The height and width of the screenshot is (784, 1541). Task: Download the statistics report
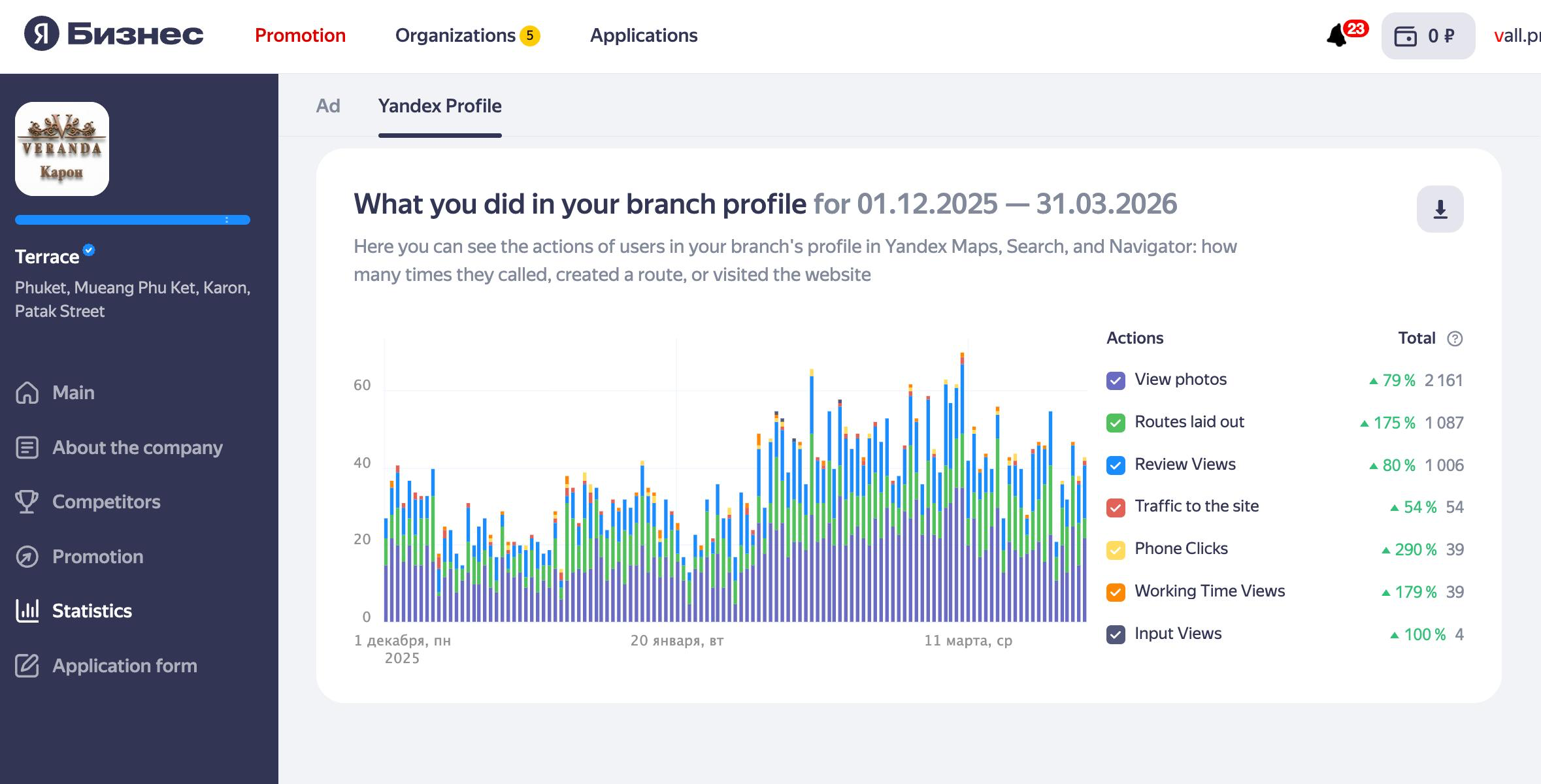pos(1440,209)
